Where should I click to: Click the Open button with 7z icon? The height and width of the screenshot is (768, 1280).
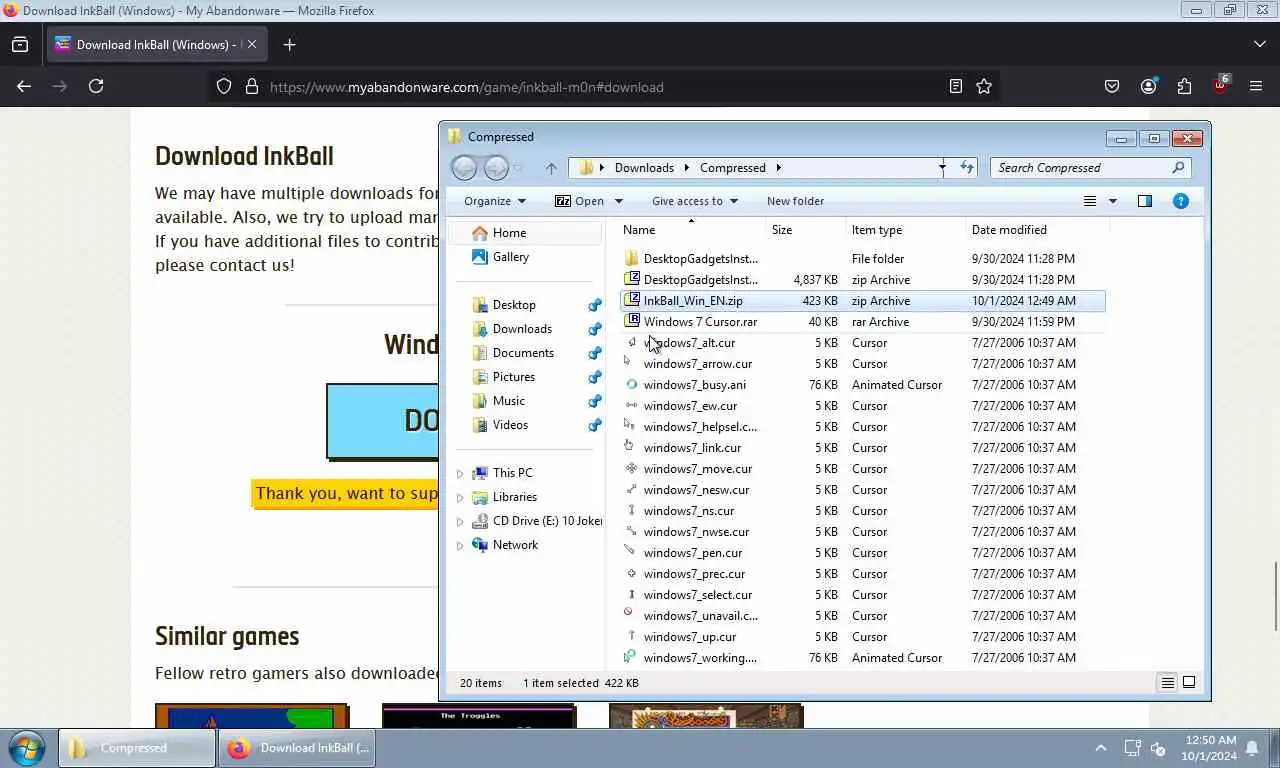click(x=580, y=201)
